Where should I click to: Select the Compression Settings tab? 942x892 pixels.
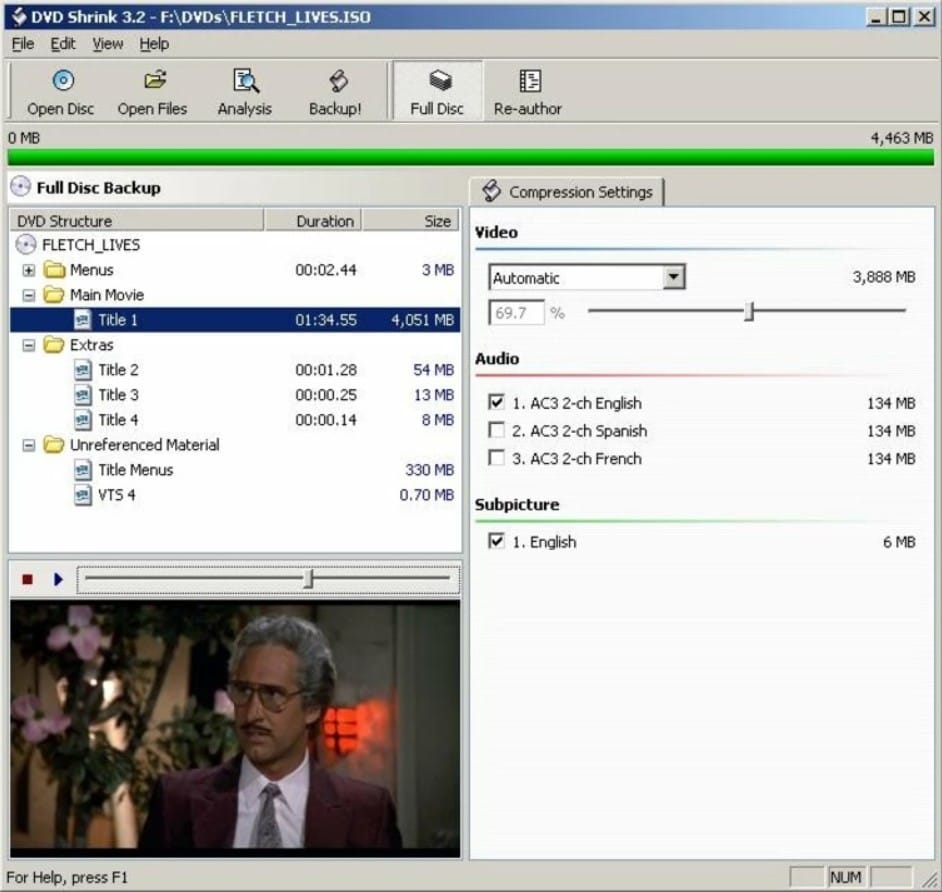[x=567, y=192]
